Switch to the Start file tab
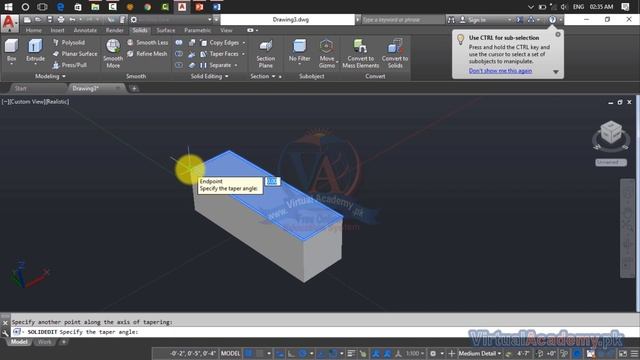 pyautogui.click(x=20, y=88)
